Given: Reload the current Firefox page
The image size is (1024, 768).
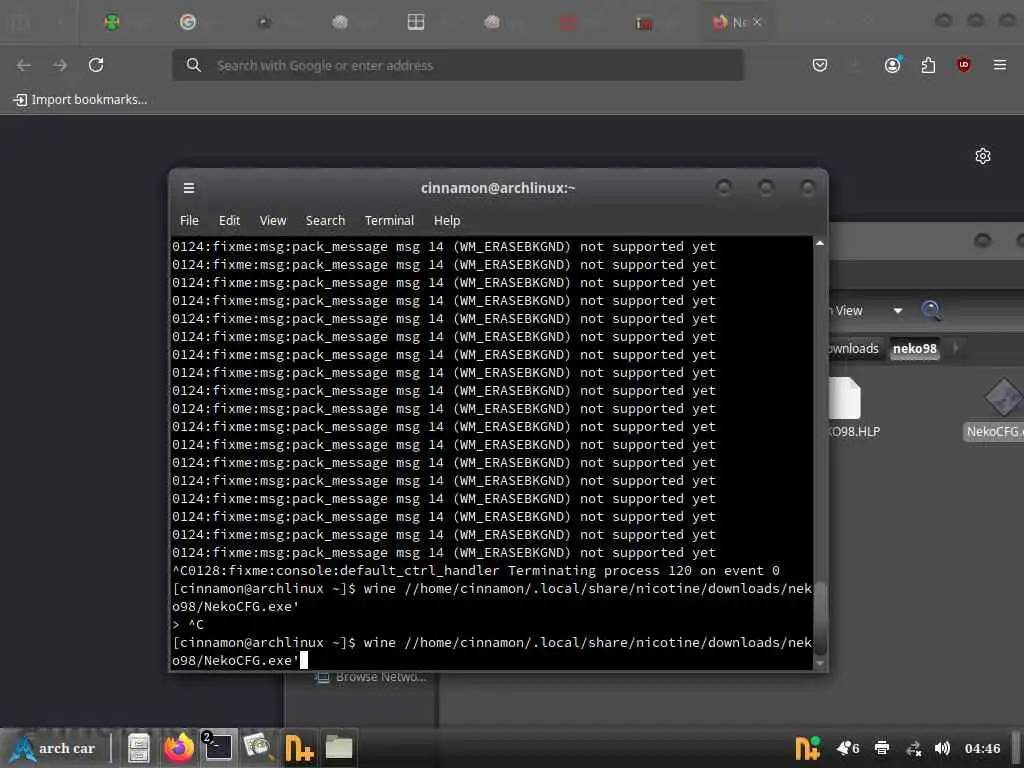Looking at the screenshot, I should pyautogui.click(x=96, y=65).
